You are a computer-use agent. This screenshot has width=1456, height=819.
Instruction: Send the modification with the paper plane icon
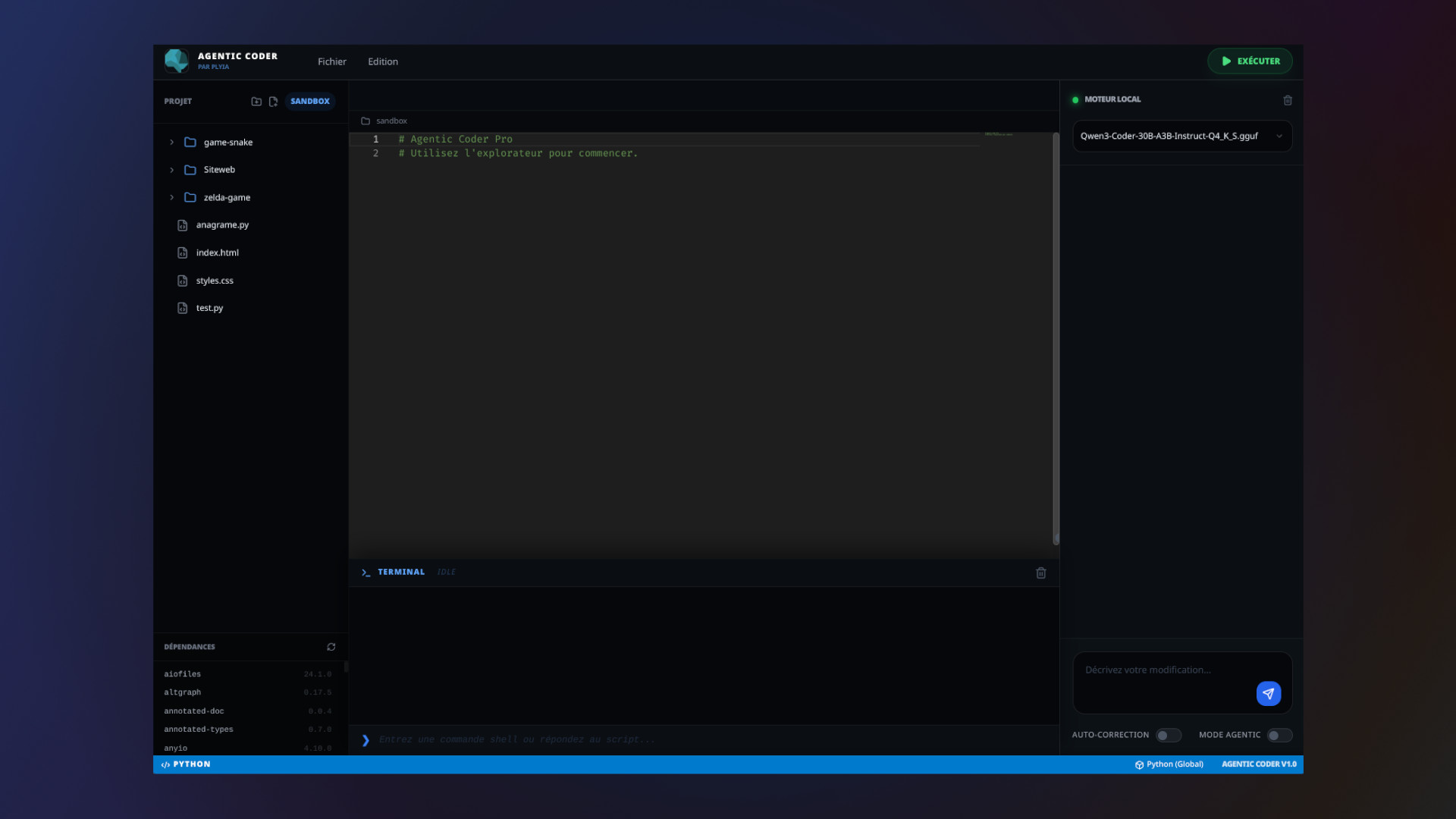pos(1268,693)
